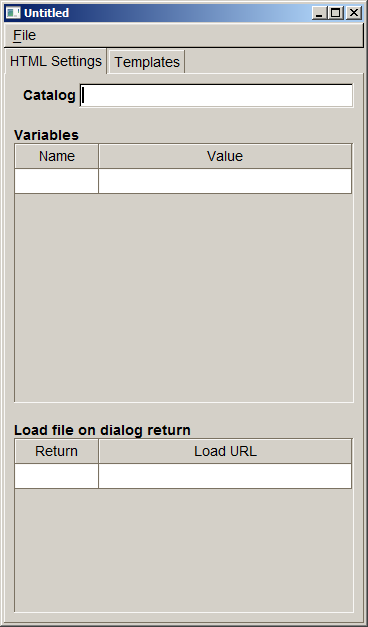This screenshot has height=627, width=368.
Task: Click the Untitled title bar text
Action: (46, 13)
